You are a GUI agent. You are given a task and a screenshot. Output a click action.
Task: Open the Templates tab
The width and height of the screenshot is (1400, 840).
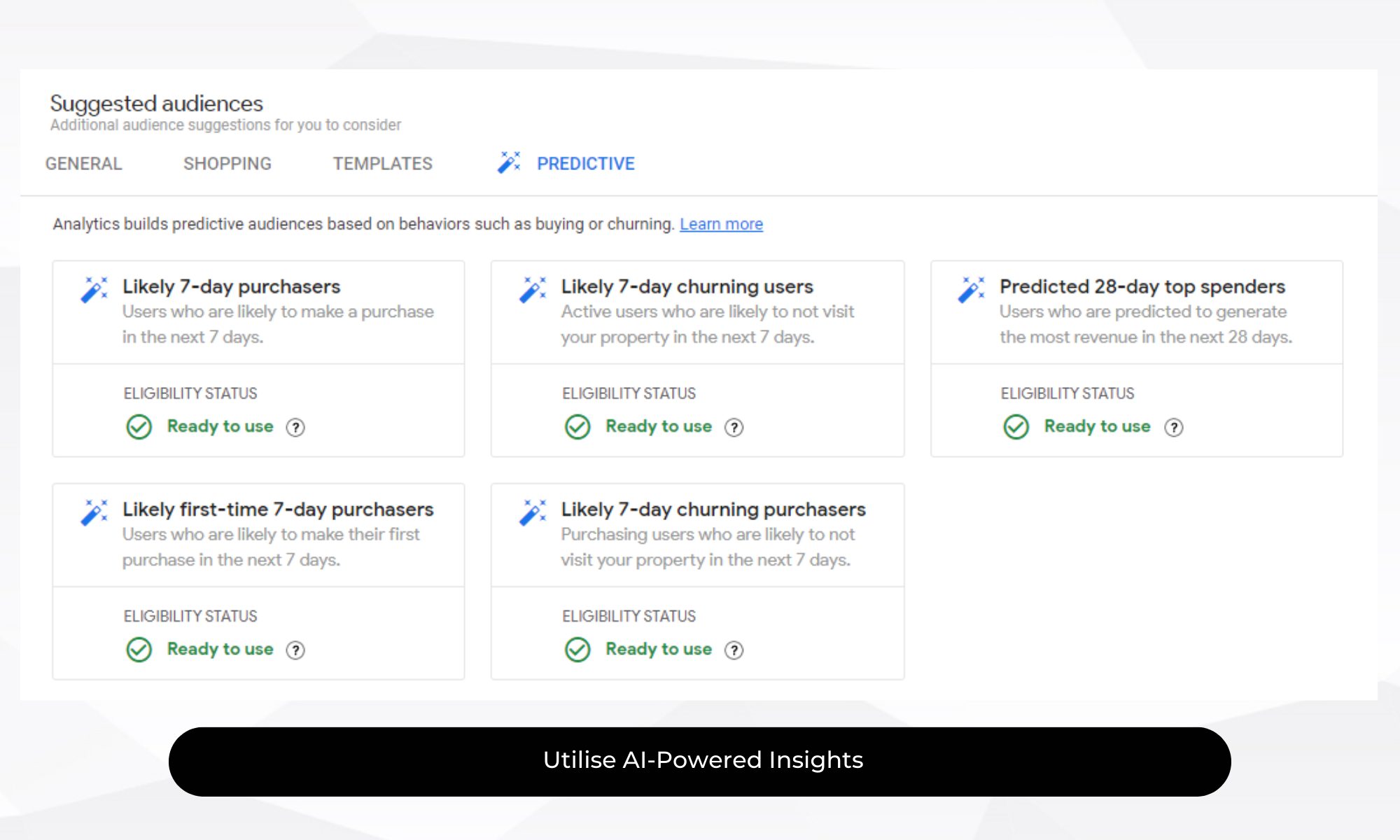tap(382, 164)
